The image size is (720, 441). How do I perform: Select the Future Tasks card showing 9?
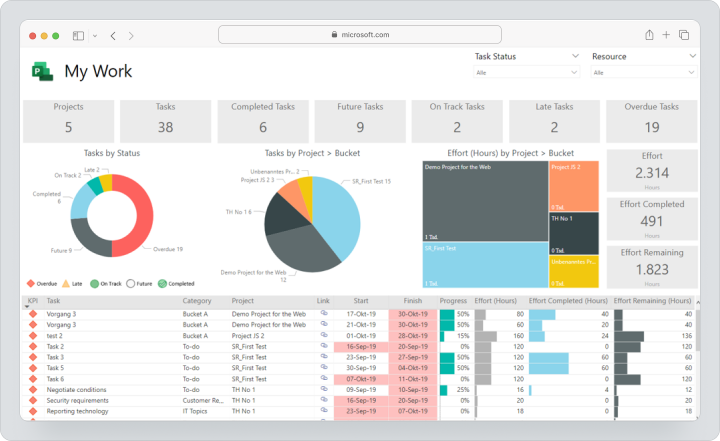360,121
